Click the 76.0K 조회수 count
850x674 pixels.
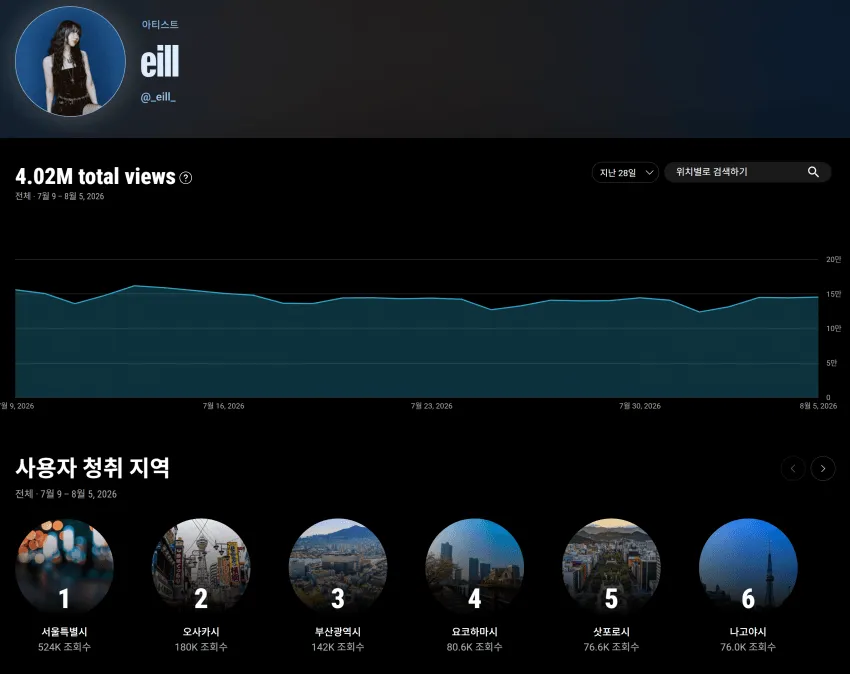(748, 647)
